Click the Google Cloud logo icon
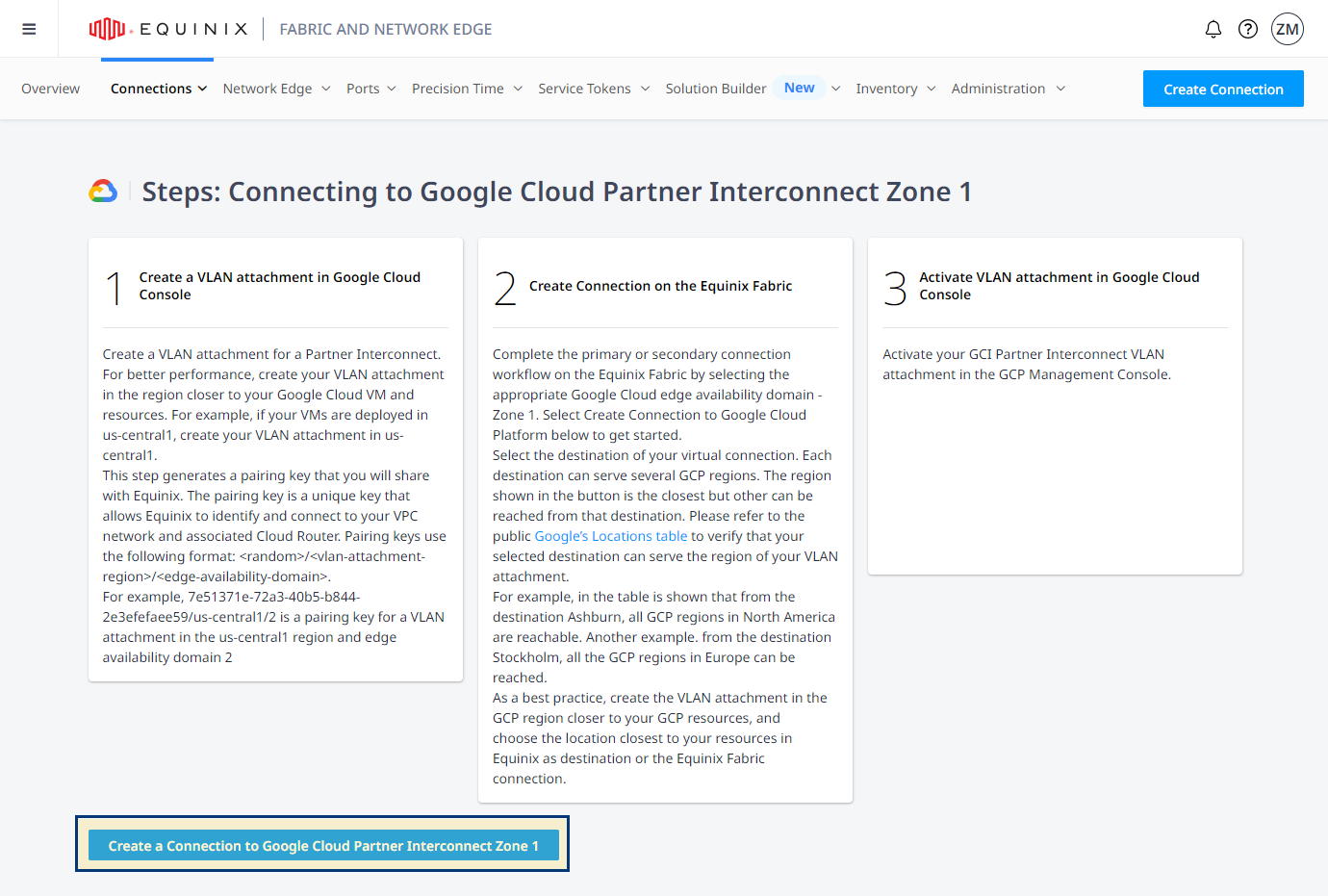The height and width of the screenshot is (896, 1328). [x=103, y=191]
